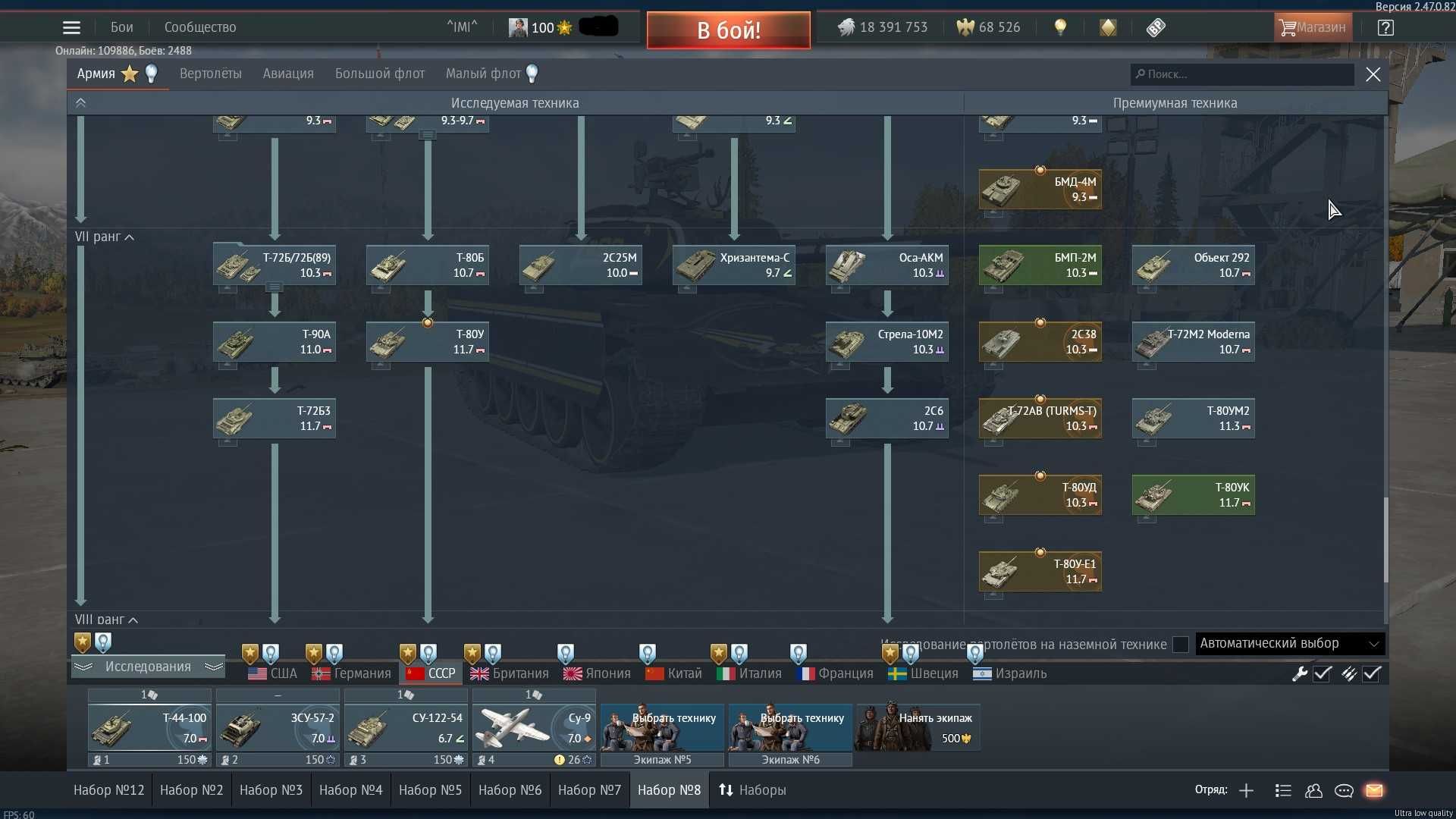Open the squad list icon
Image resolution: width=1456 pixels, height=819 pixels.
tap(1283, 790)
